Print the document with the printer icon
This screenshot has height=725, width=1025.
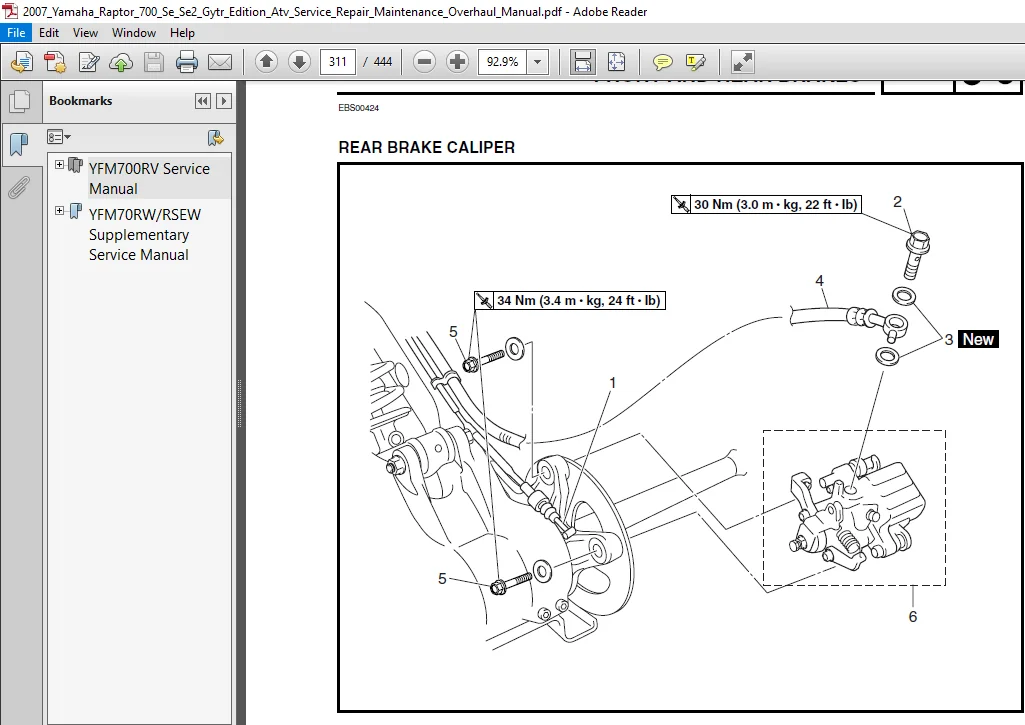click(x=187, y=62)
